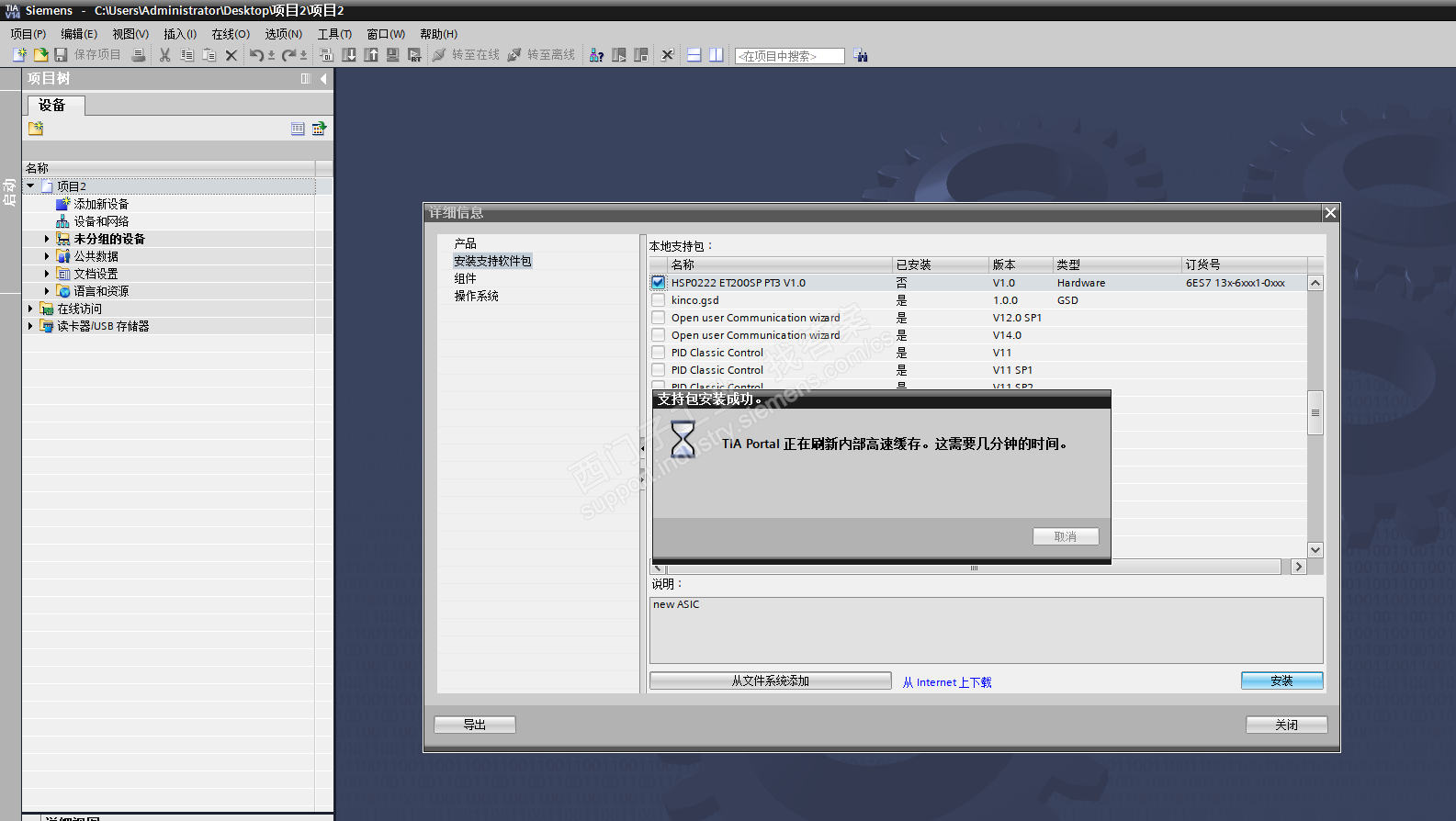The image size is (1456, 821).
Task: Check the kinco.gsd support package checkbox
Action: point(659,300)
